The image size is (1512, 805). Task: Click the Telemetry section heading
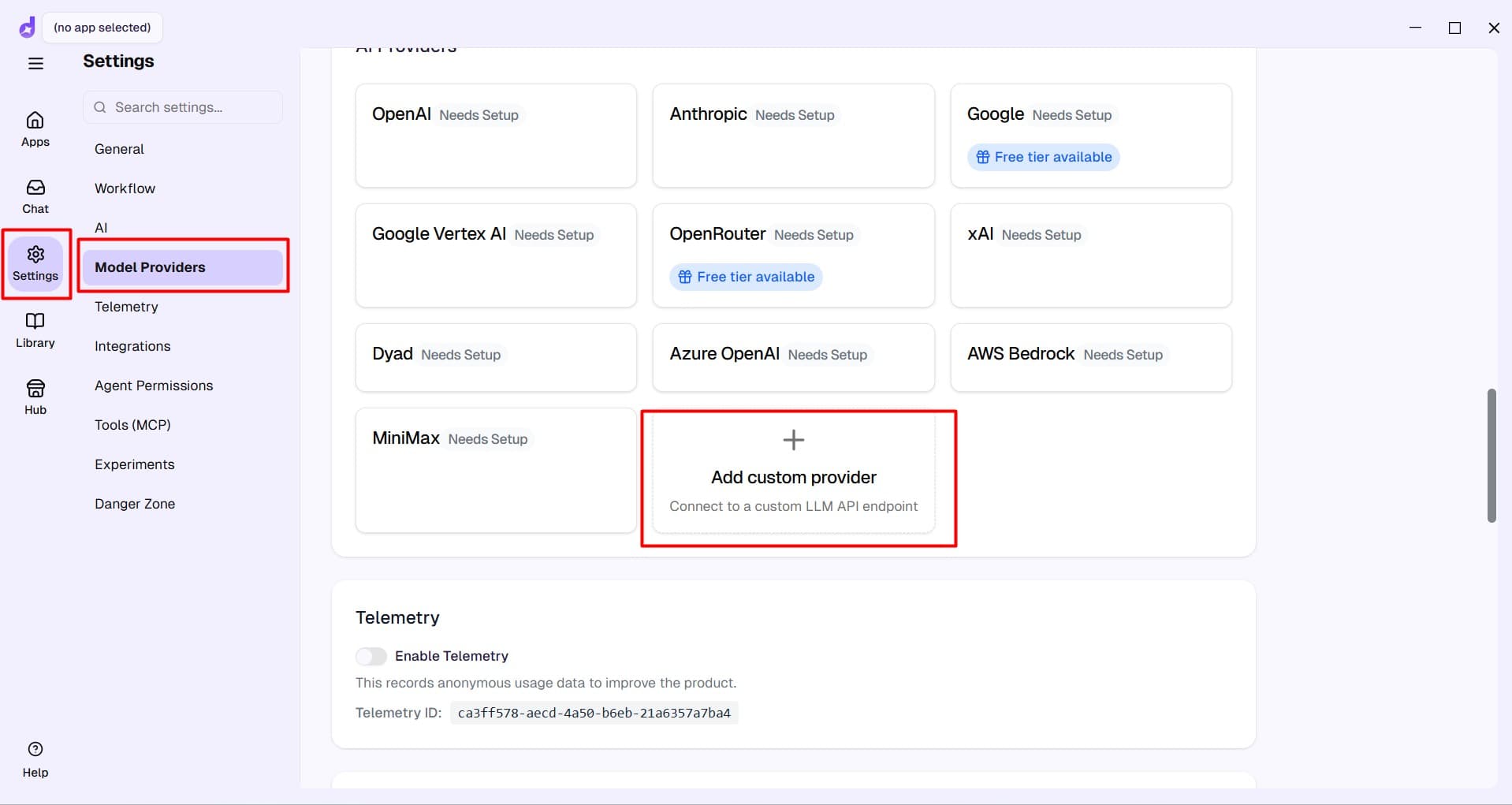[397, 617]
